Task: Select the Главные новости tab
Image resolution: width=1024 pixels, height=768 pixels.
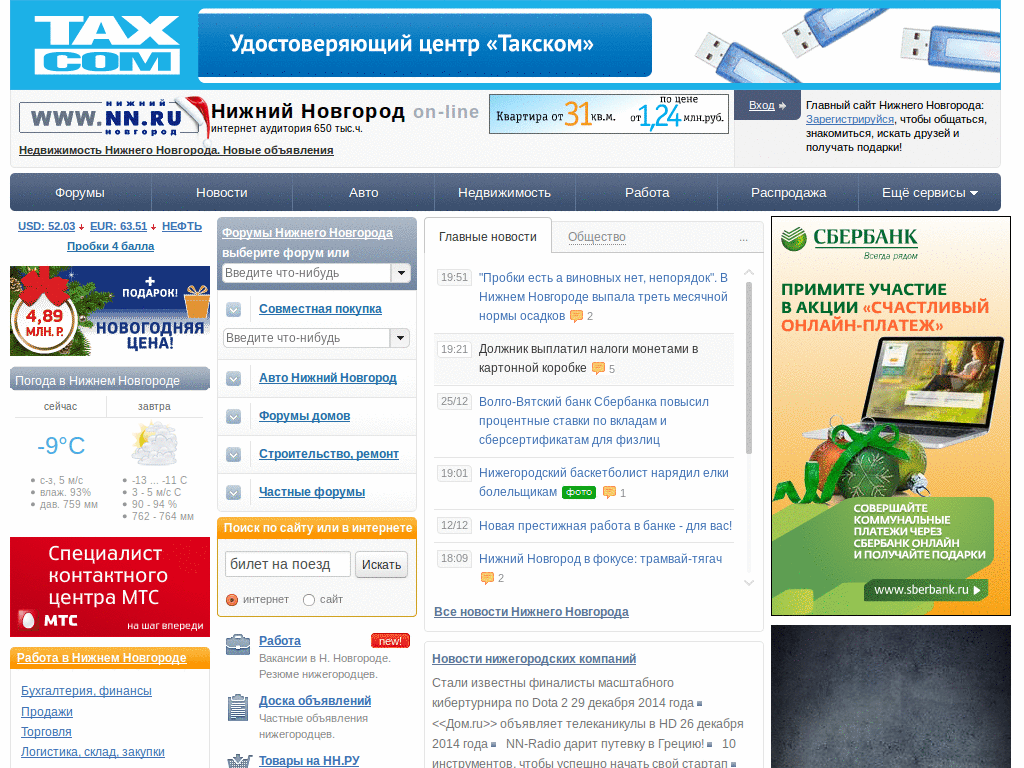Action: pos(488,236)
